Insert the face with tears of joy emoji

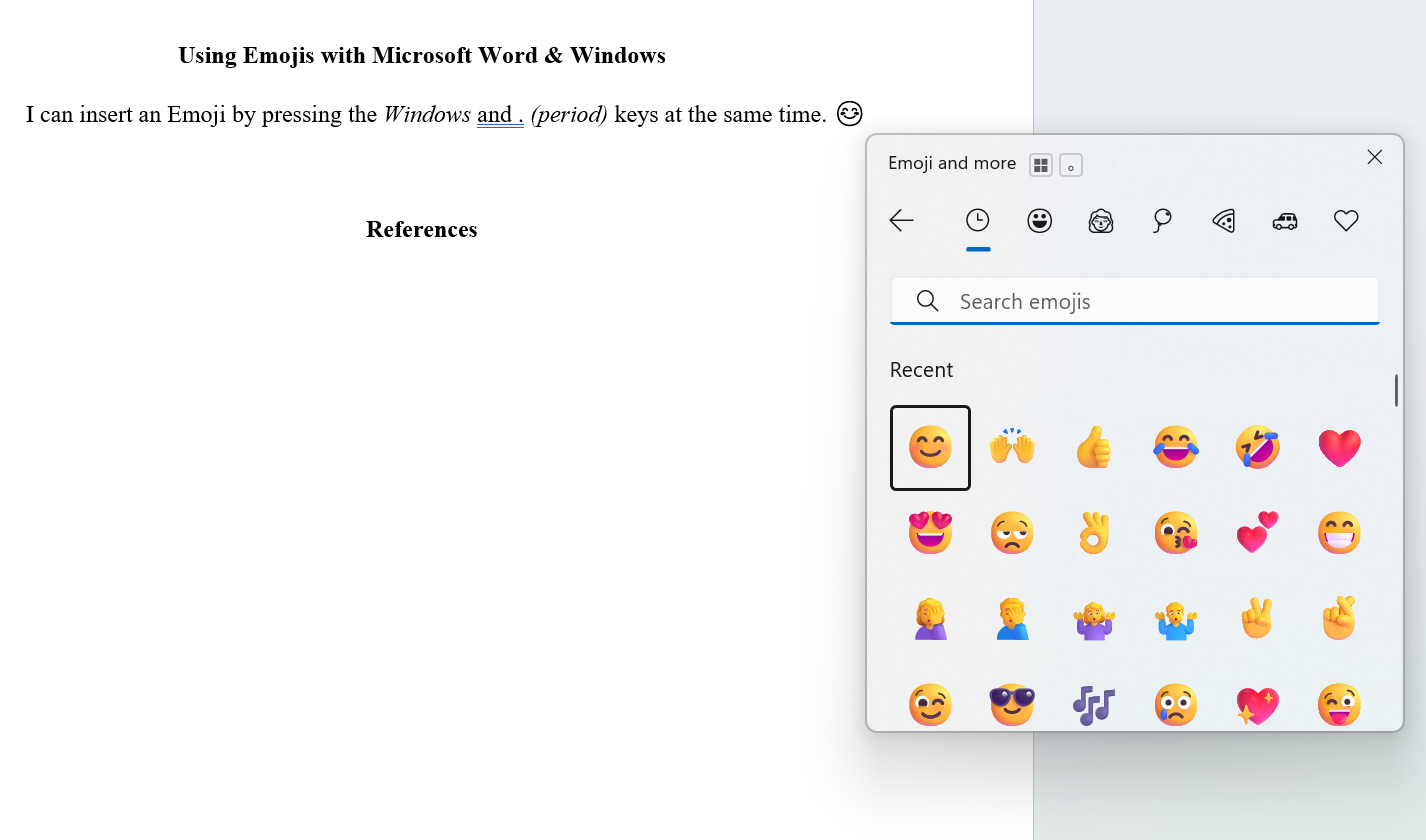click(1176, 448)
